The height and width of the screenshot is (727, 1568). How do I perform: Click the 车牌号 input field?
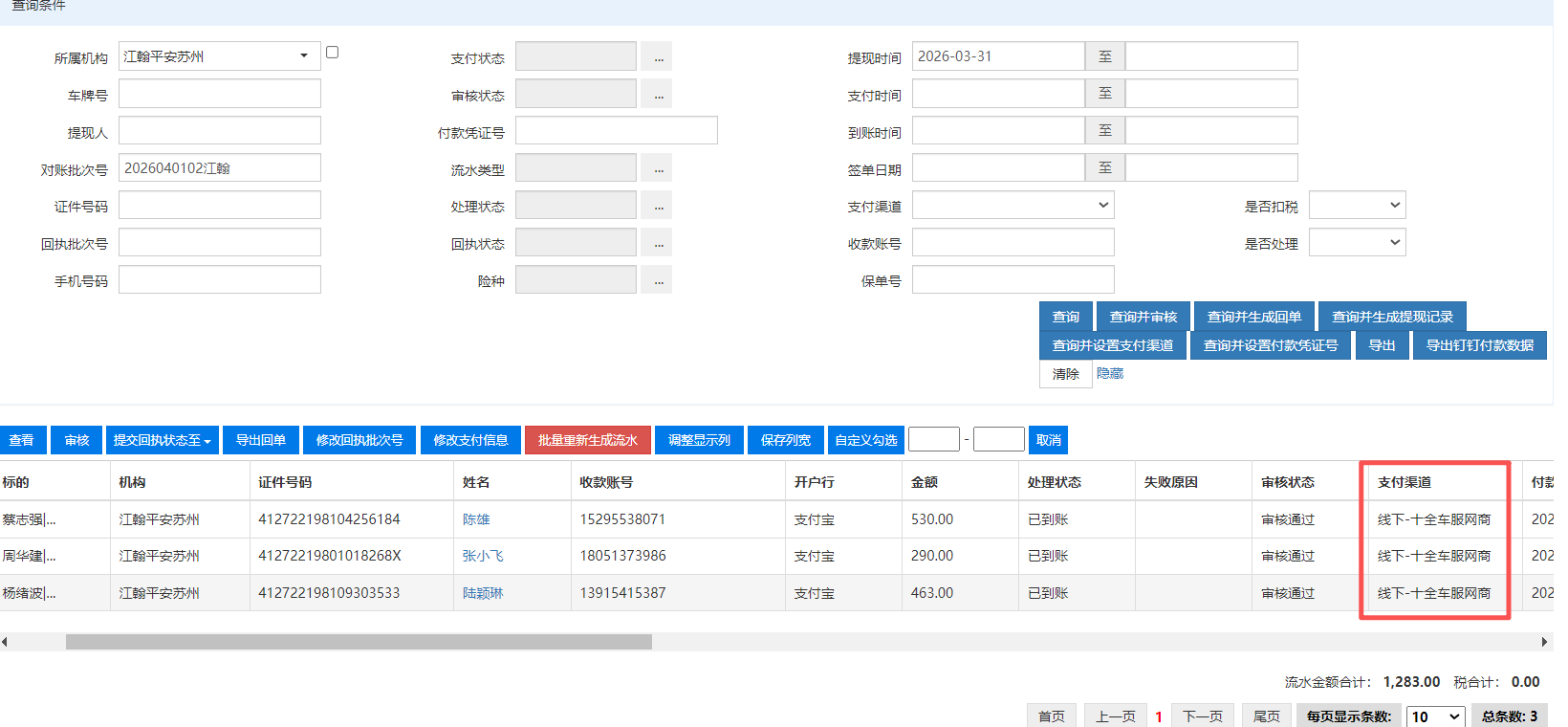(219, 94)
